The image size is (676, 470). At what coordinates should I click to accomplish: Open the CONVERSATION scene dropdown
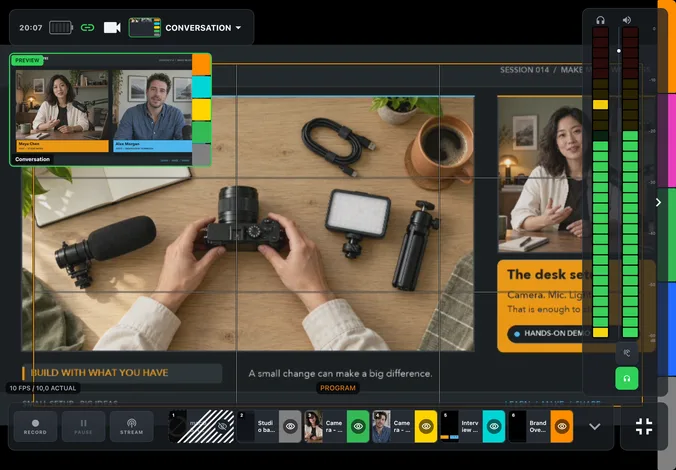[x=203, y=28]
